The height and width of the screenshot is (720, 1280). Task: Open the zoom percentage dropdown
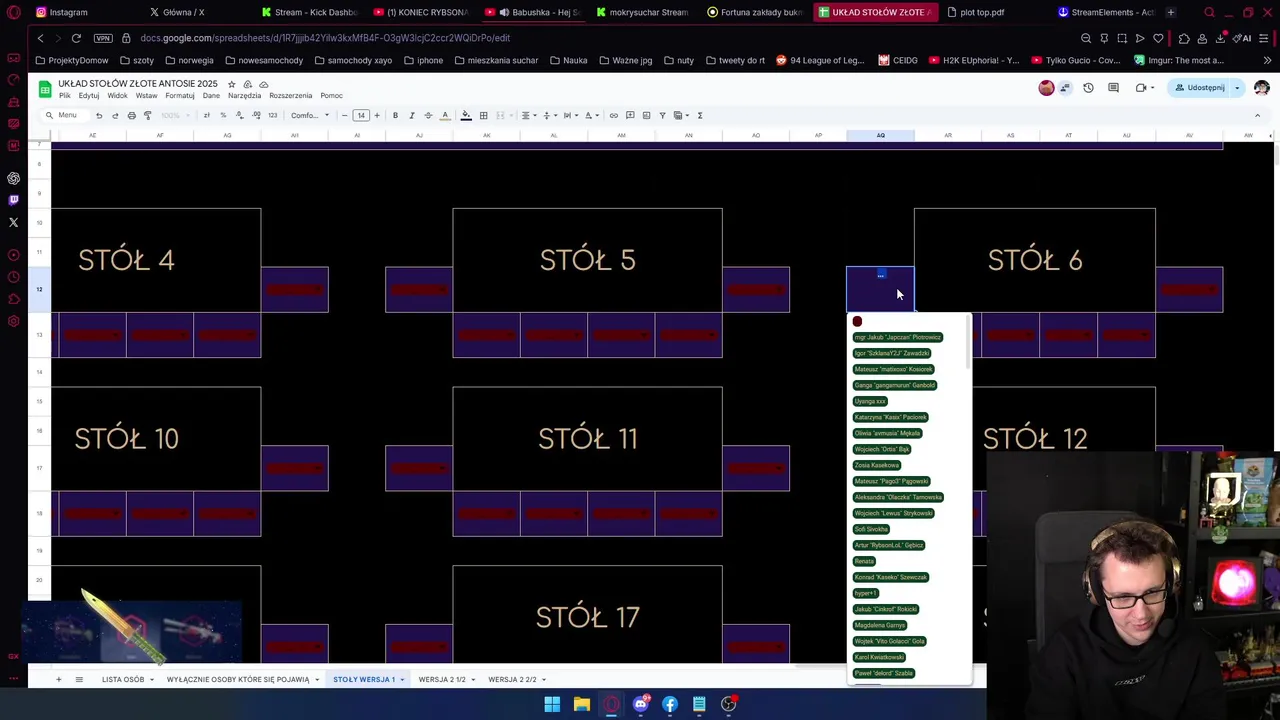177,115
